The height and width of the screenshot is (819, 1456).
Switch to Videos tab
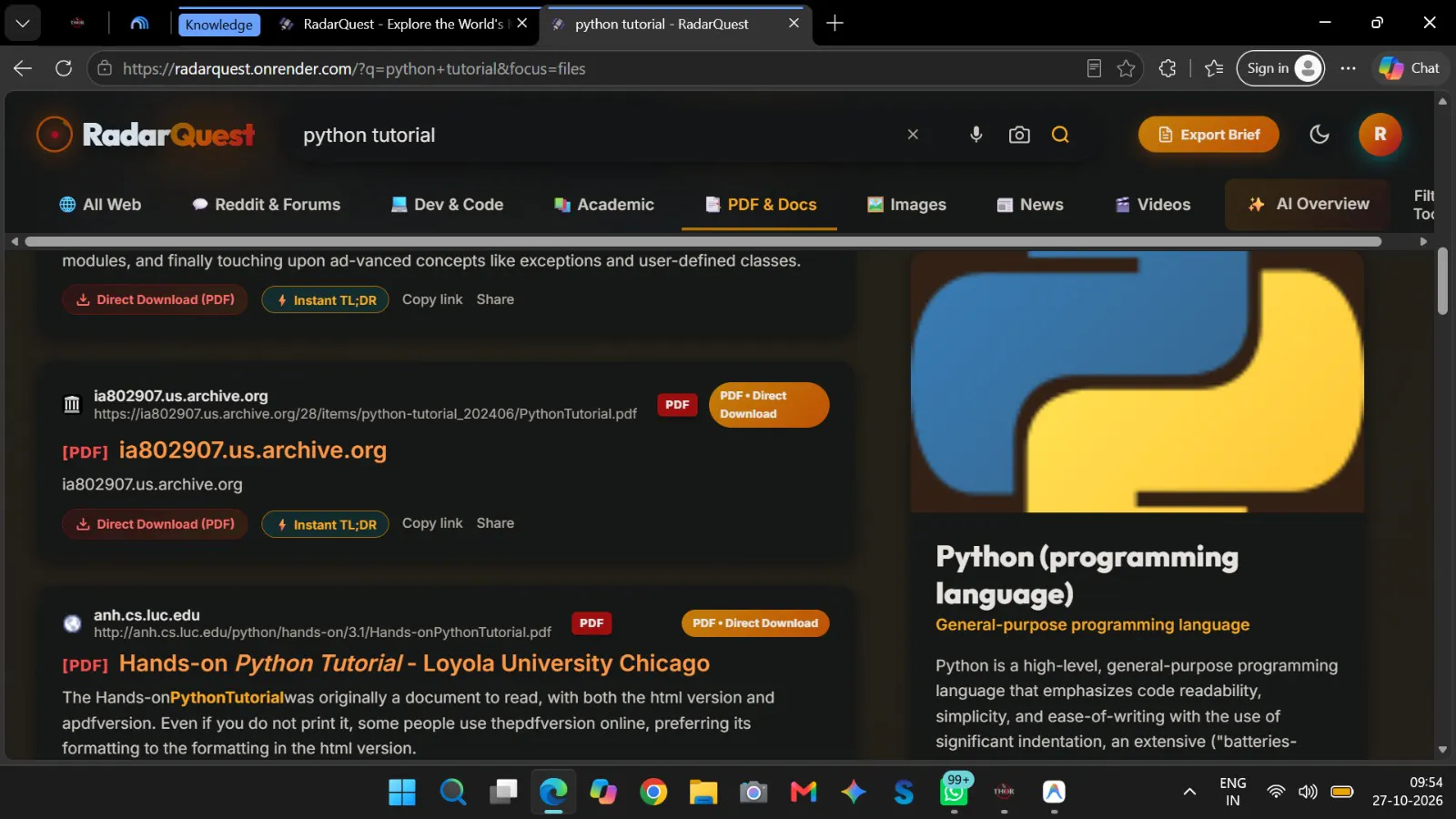(x=1153, y=205)
